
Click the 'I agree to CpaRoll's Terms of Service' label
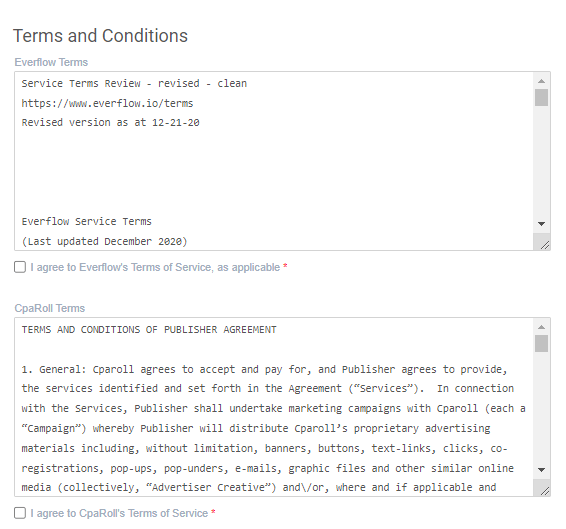(119, 513)
